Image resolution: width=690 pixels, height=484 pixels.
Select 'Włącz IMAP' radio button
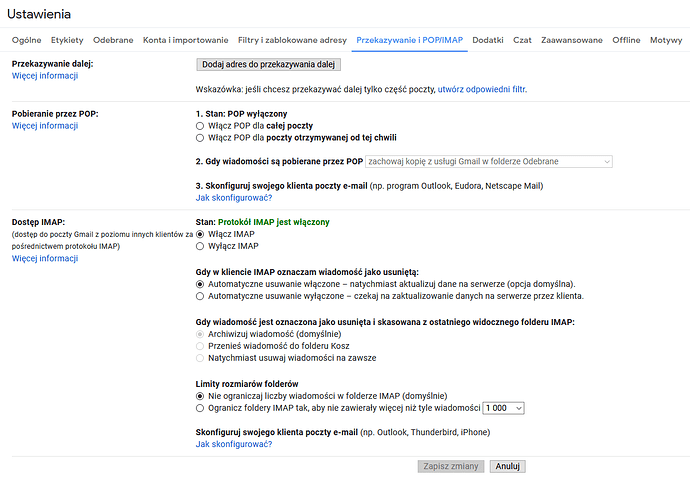coord(200,235)
